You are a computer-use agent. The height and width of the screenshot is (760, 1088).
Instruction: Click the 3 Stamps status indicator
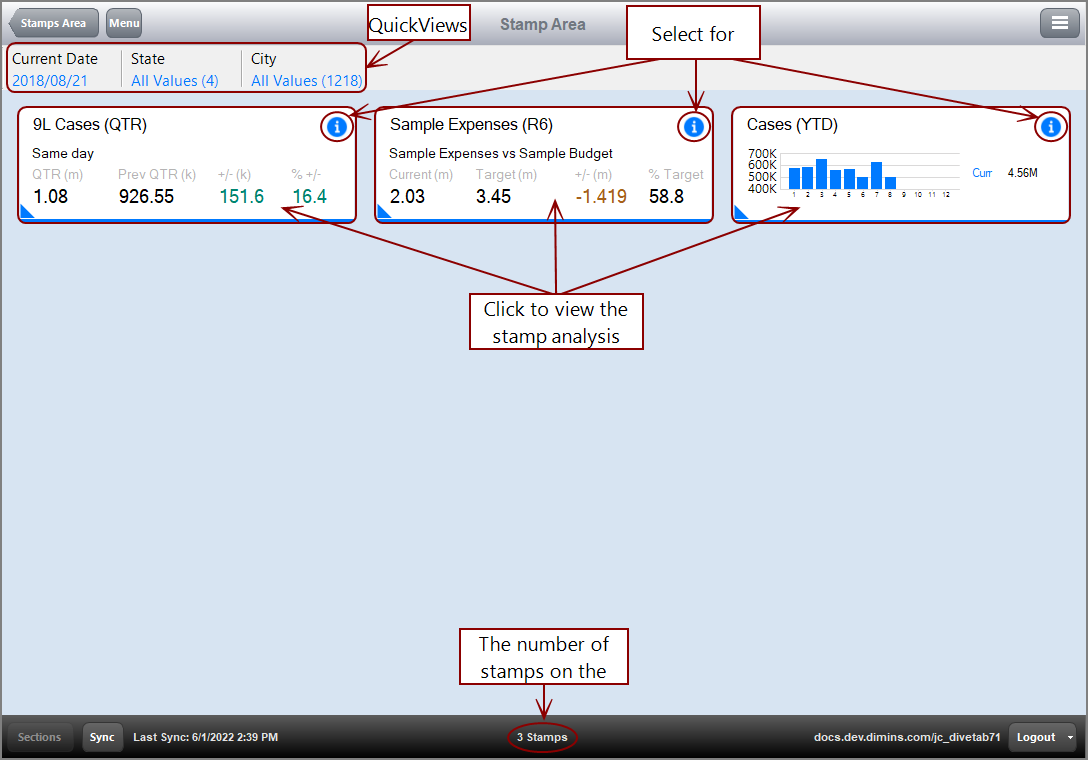point(542,737)
